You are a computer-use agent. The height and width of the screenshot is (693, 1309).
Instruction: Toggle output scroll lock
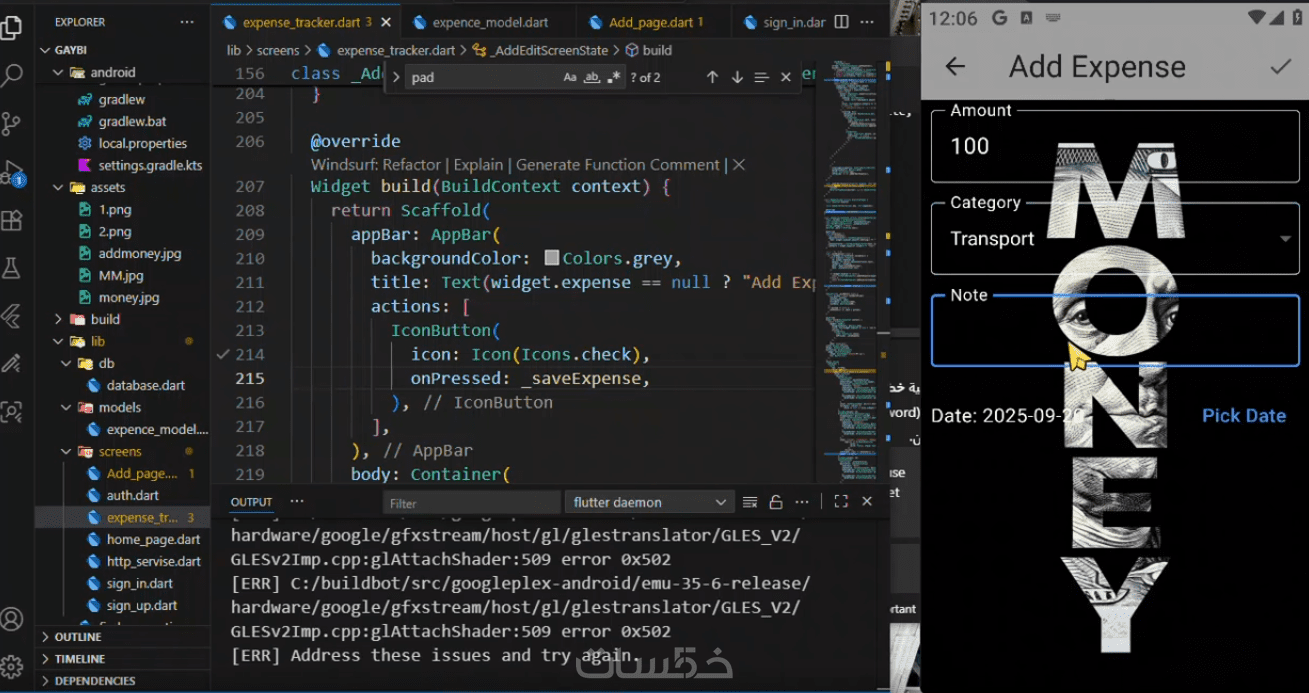[775, 502]
